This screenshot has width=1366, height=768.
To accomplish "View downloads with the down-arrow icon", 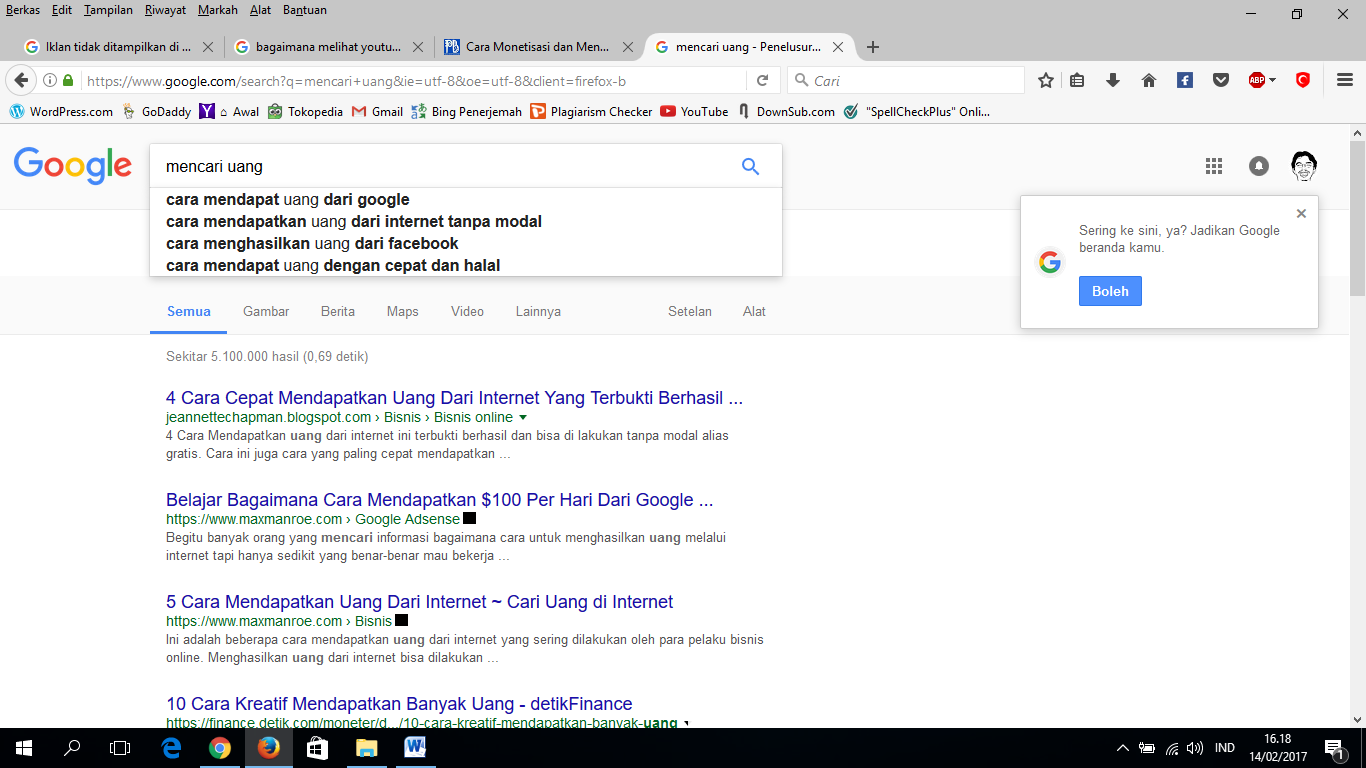I will point(1113,80).
